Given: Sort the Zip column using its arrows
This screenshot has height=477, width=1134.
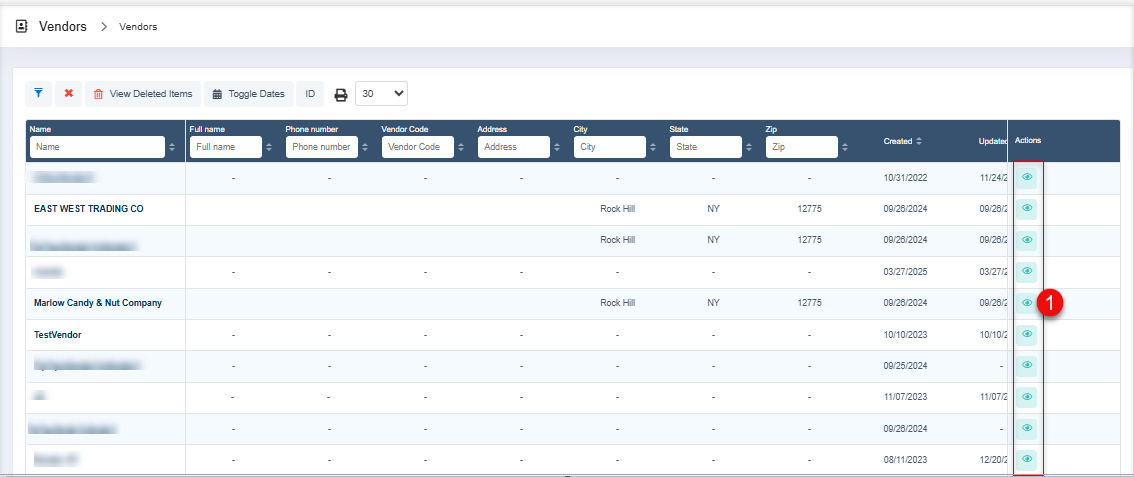Looking at the screenshot, I should (844, 147).
